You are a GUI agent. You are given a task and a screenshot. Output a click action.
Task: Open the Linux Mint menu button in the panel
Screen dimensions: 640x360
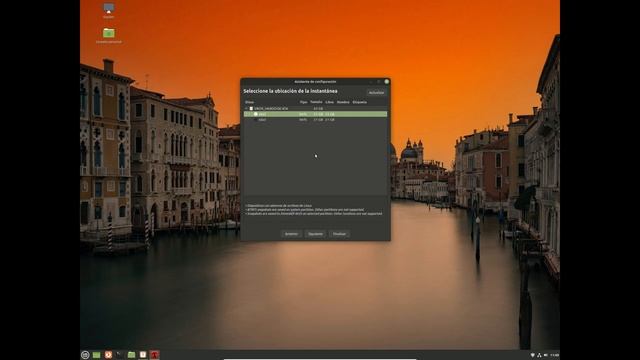pos(85,355)
